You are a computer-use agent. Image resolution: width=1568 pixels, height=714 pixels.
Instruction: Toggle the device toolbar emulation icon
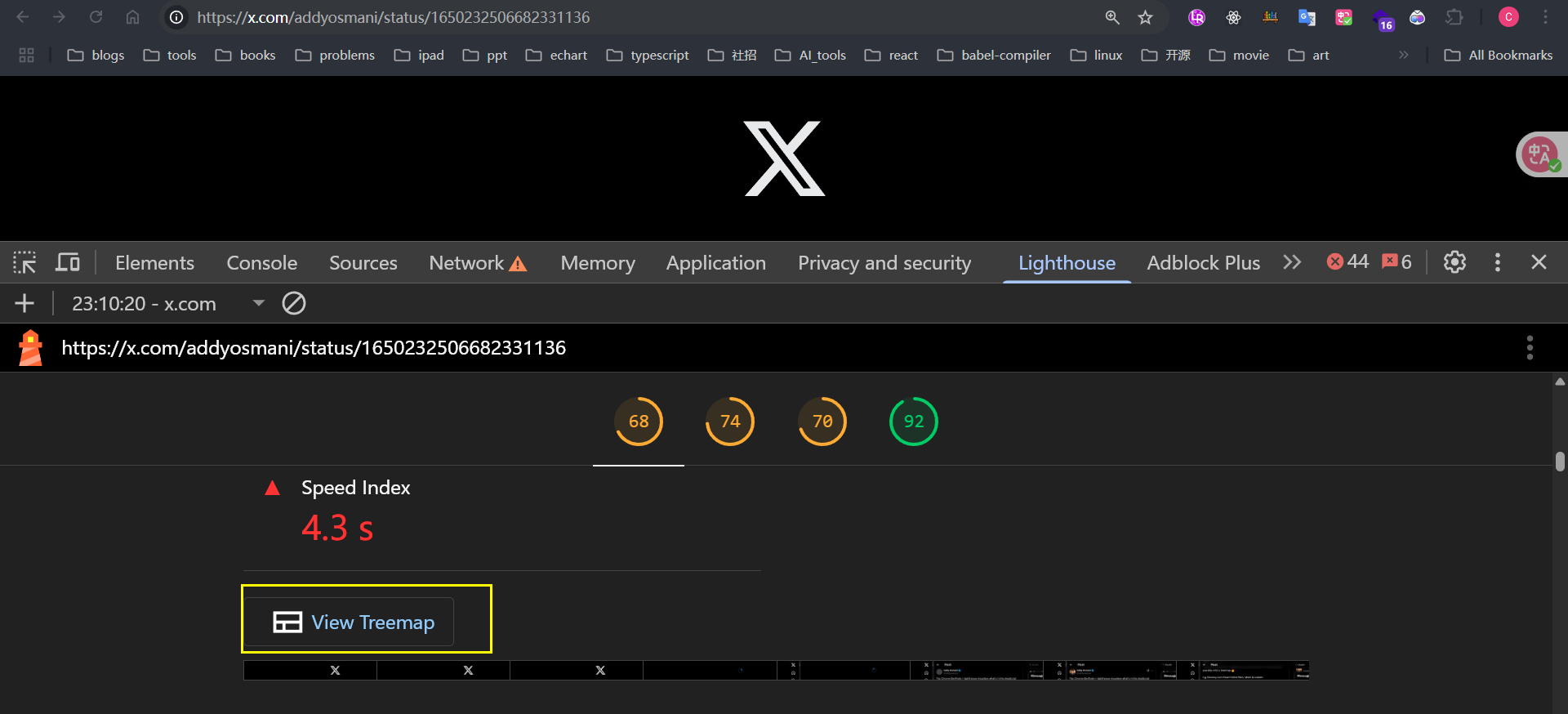tap(68, 262)
